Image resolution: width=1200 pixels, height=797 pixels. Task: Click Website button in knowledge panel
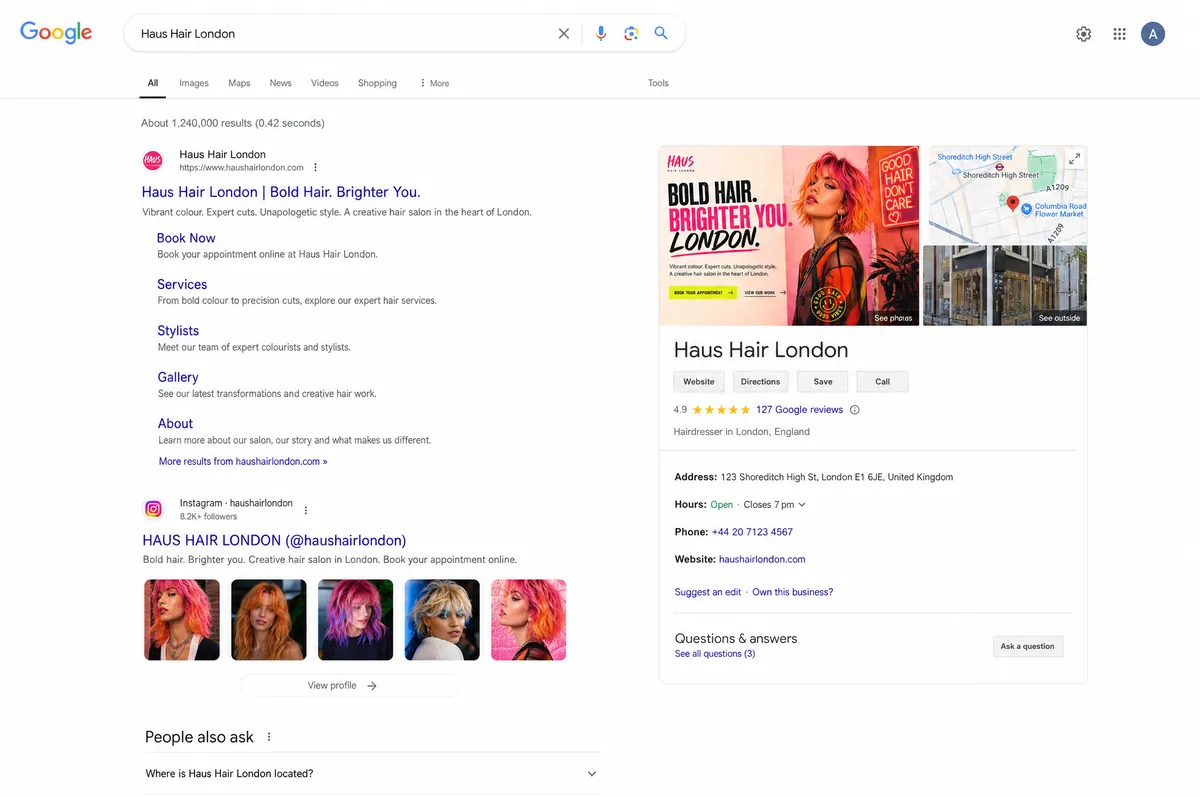699,381
